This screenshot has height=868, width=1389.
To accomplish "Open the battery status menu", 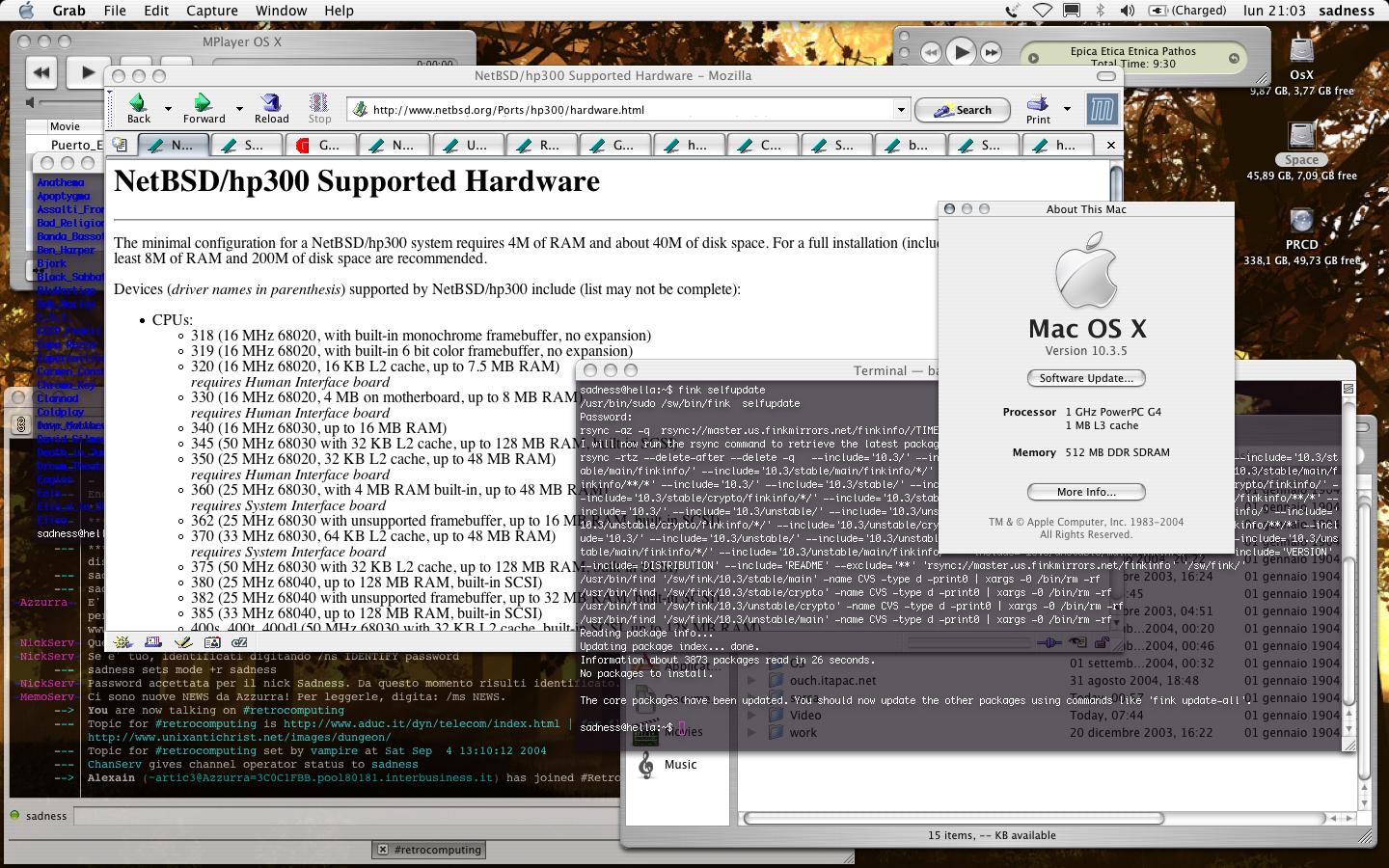I will 1186,11.
